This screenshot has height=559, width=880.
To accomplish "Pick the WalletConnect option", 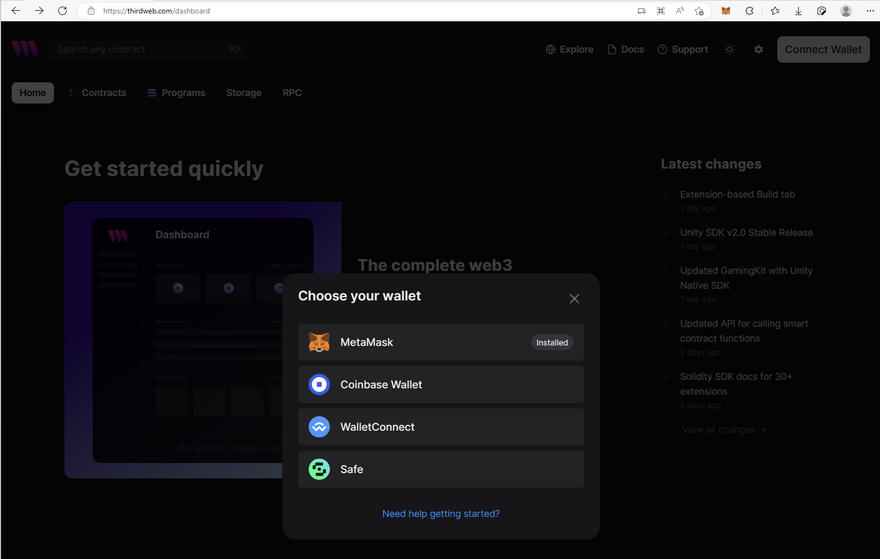I will [x=440, y=427].
